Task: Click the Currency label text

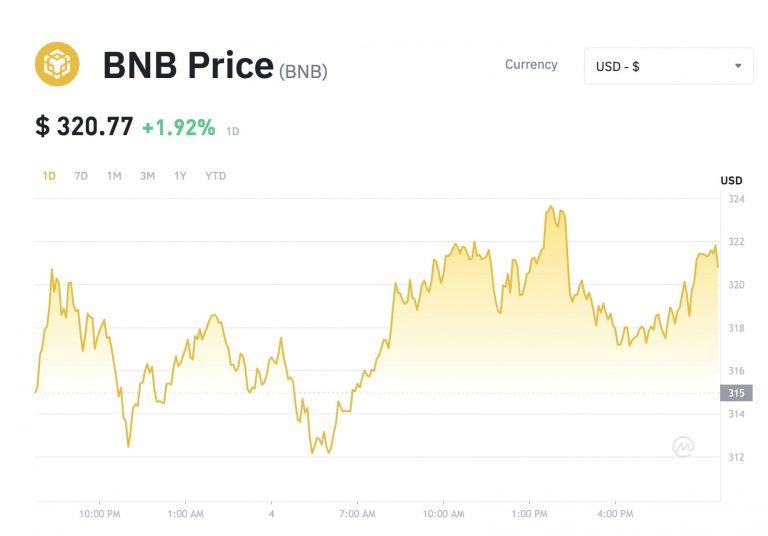Action: pyautogui.click(x=531, y=65)
